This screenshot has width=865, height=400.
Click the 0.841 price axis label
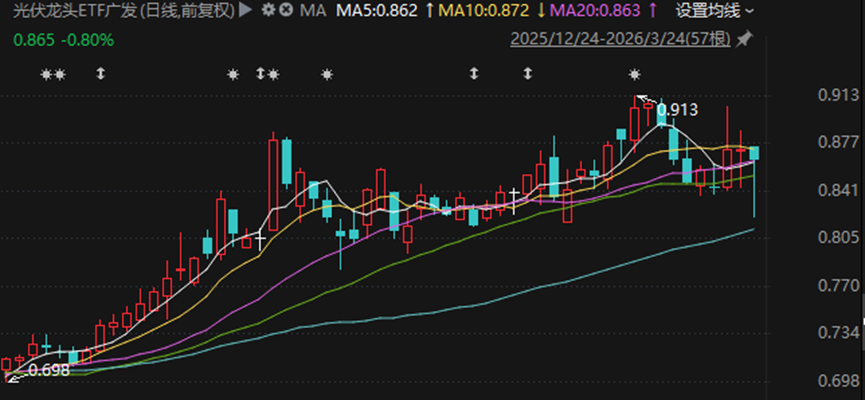[x=838, y=190]
